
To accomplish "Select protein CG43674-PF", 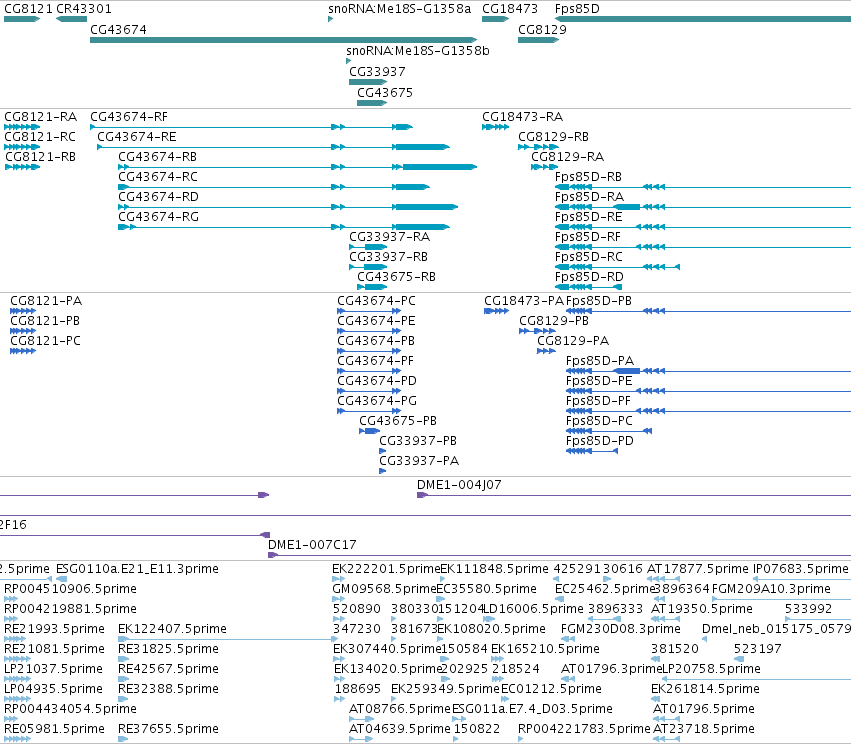I will click(x=375, y=361).
